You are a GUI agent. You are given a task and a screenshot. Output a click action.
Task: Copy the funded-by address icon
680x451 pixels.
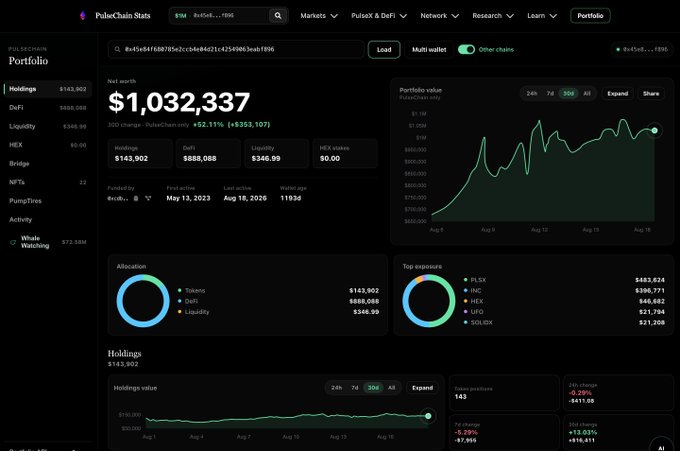(136, 198)
